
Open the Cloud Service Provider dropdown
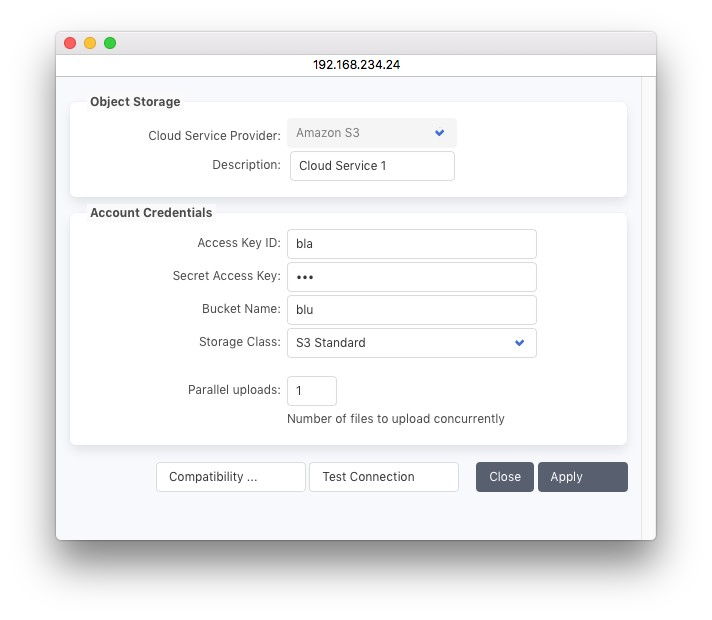pos(371,133)
